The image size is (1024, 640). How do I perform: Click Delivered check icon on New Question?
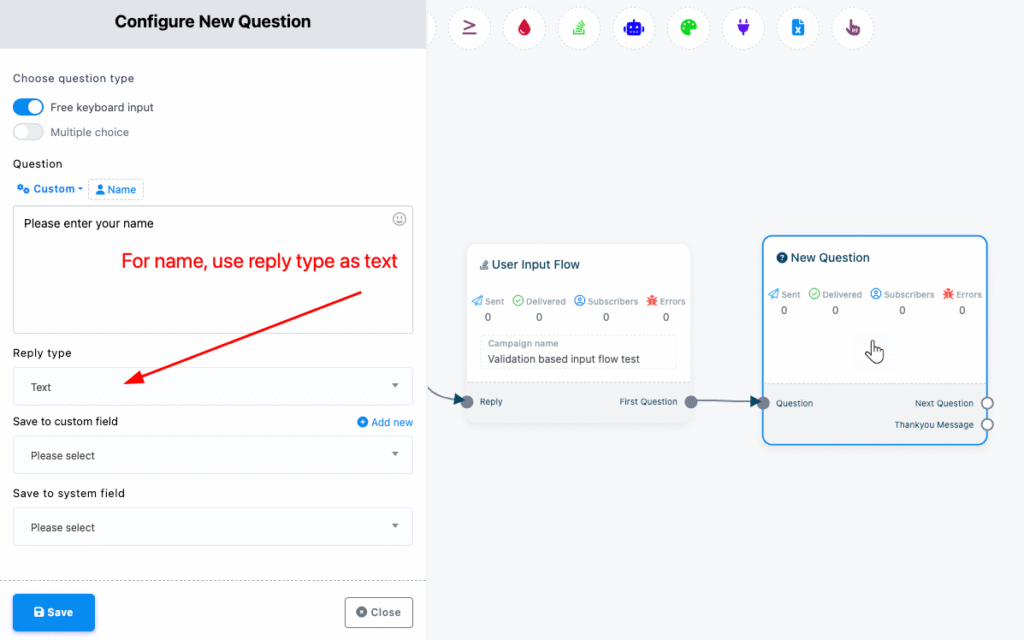(x=814, y=294)
